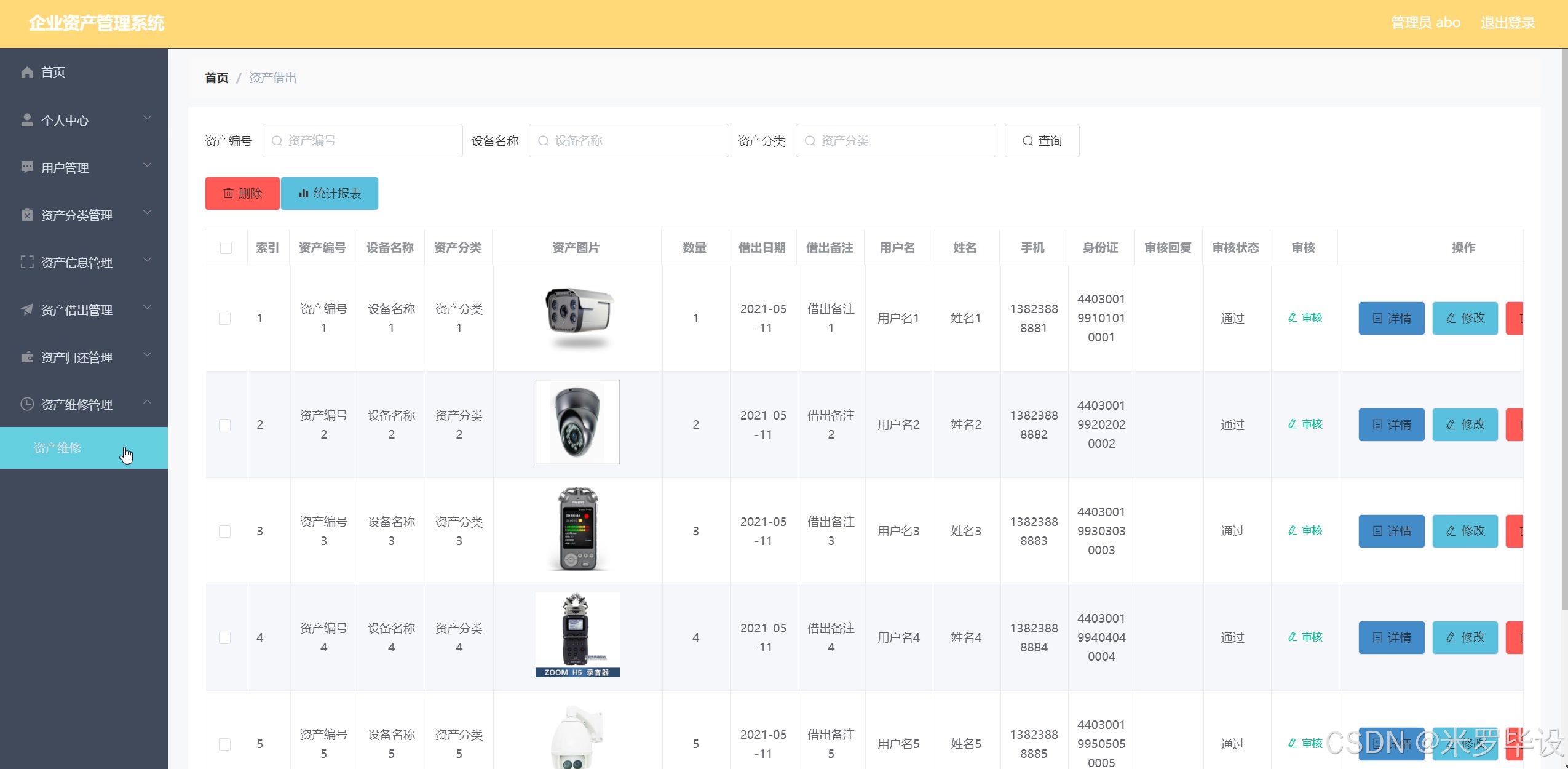Click the 审核 edit icon in row 1

(x=1293, y=317)
